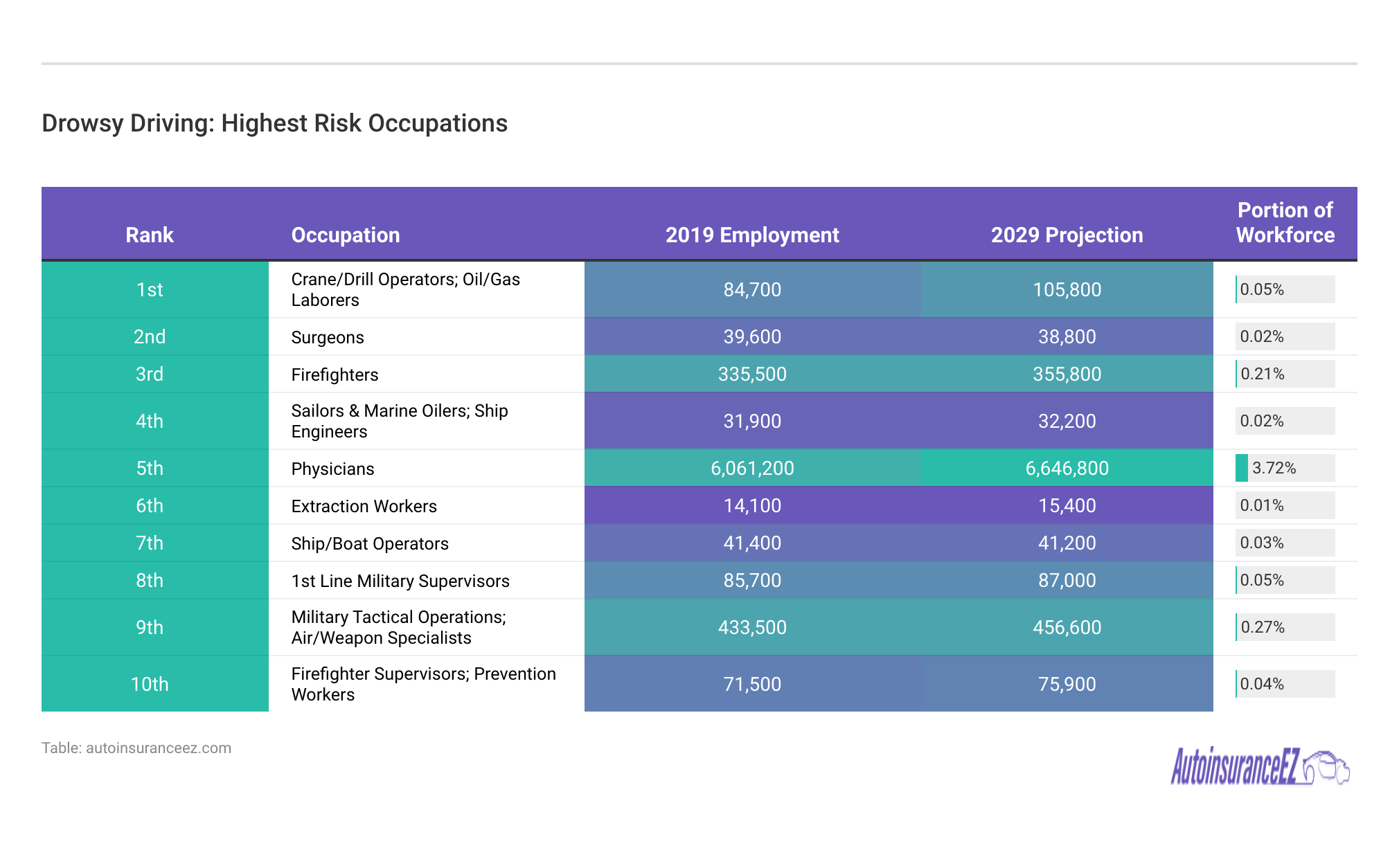Select the Firefighters occupation row
1399x868 pixels.
pyautogui.click(x=335, y=374)
